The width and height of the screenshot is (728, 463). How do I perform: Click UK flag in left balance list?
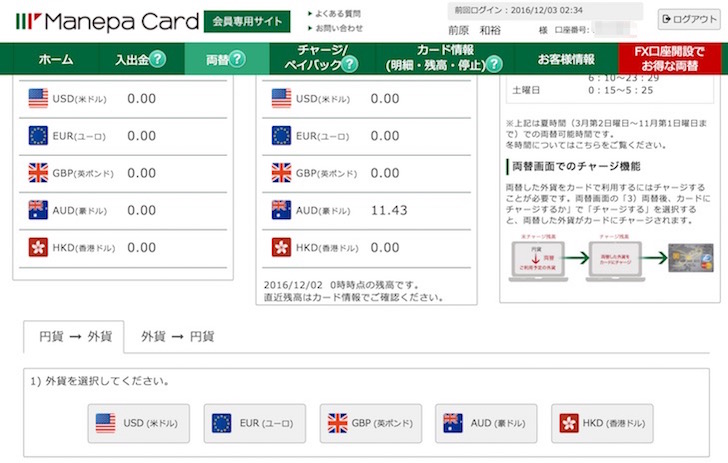pyautogui.click(x=38, y=173)
